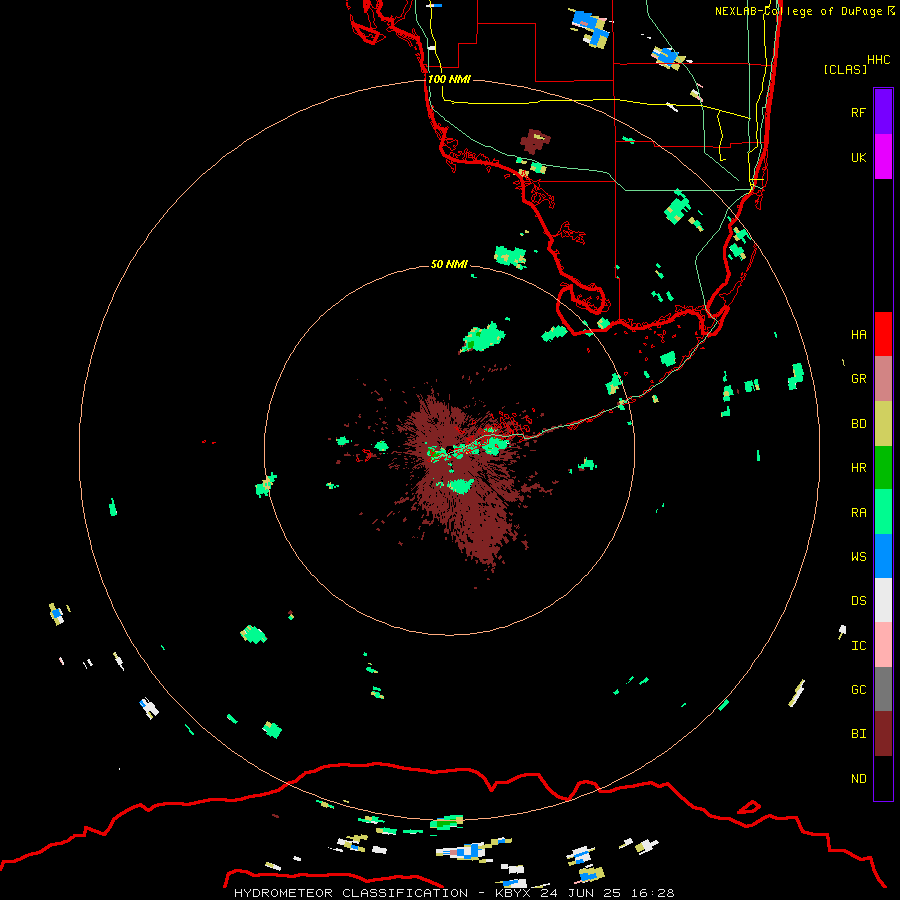
Task: Select the IC pink legend swatch
Action: click(883, 645)
